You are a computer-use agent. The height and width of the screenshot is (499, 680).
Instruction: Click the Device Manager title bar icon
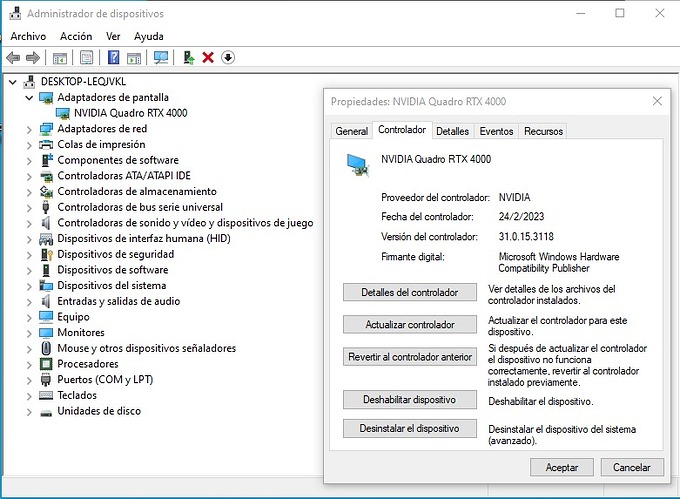tap(15, 13)
